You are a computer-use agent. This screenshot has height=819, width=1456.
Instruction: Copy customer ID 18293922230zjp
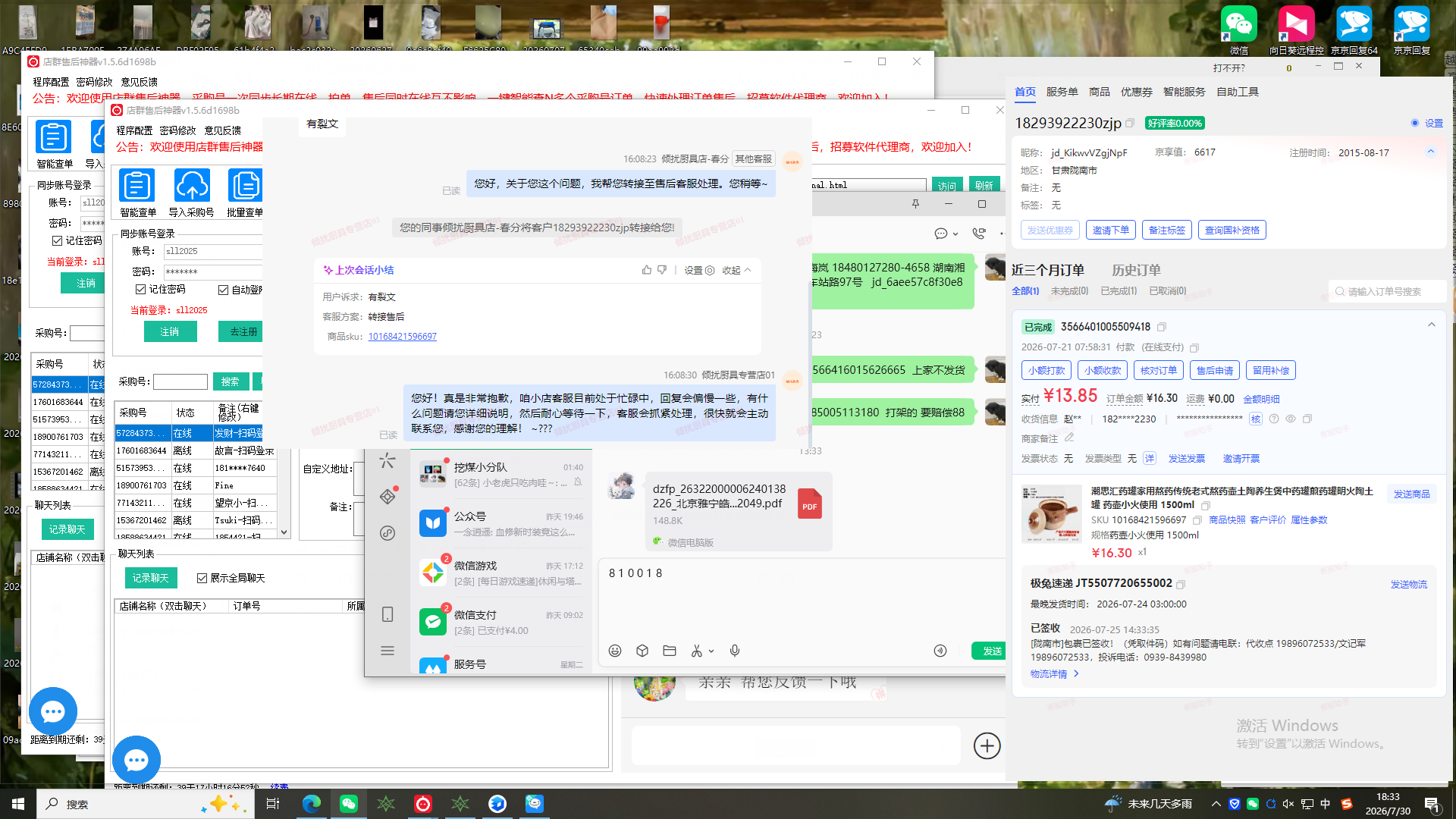click(x=1130, y=123)
